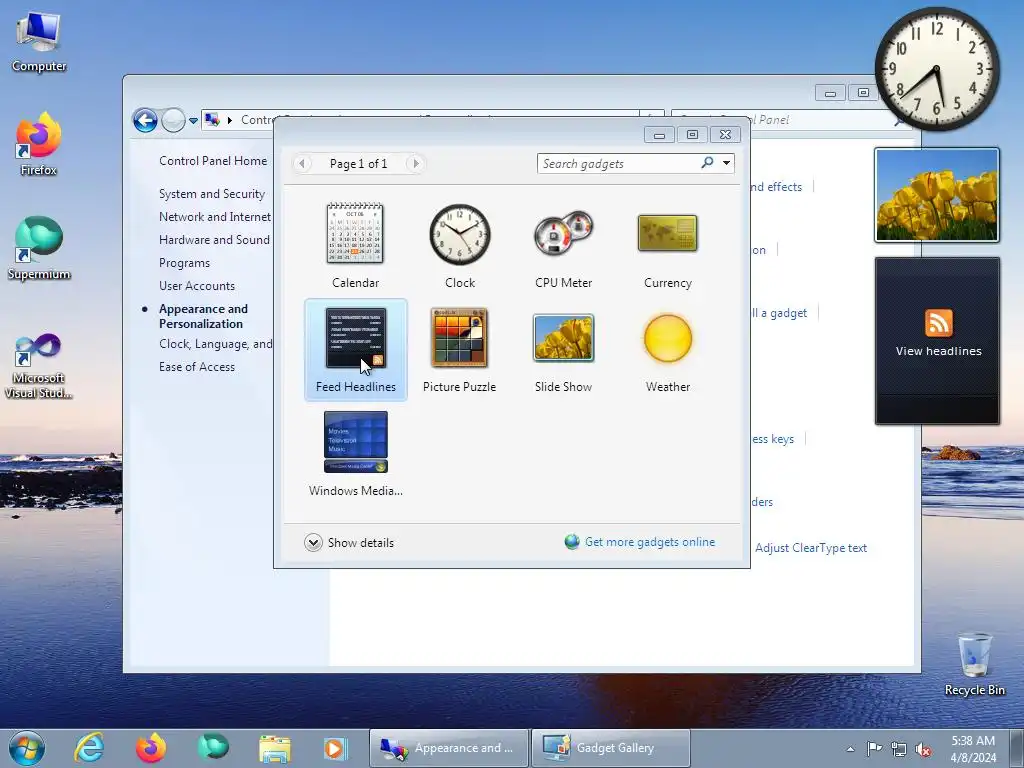
Task: Launch Internet Explorer from taskbar
Action: click(89, 748)
